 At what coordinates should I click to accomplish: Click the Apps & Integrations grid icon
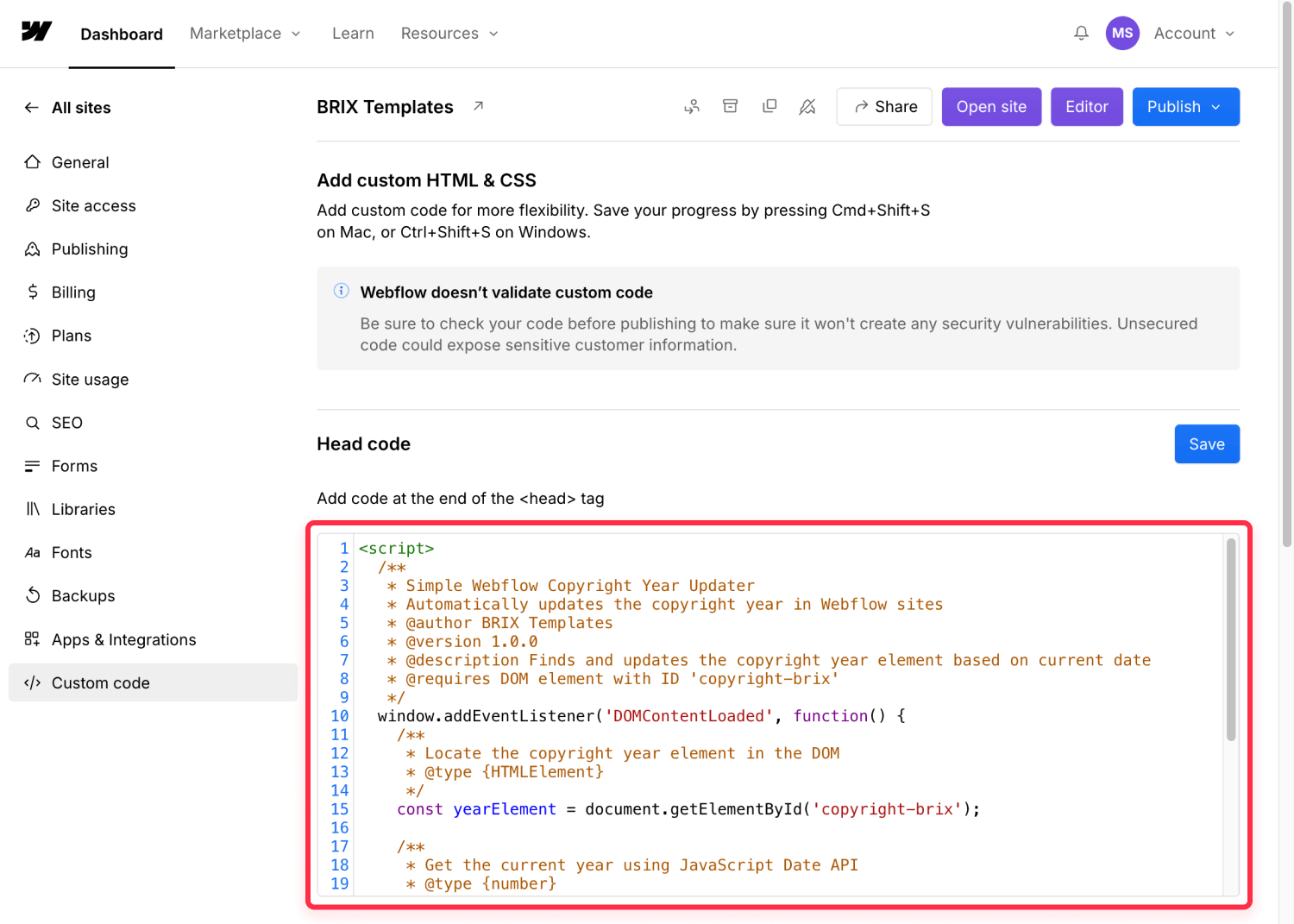coord(33,639)
